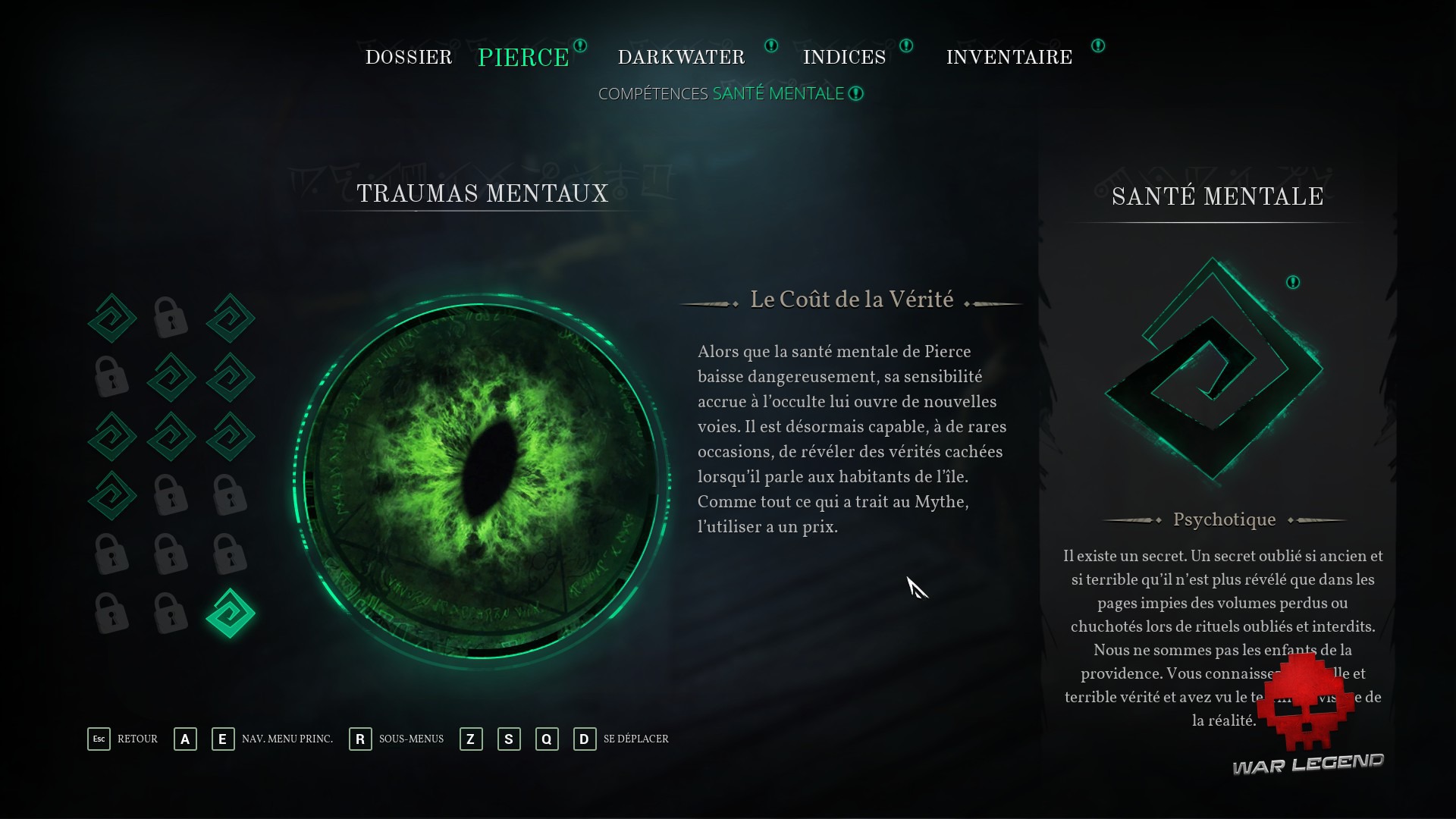Go to the Inventaire tab

click(x=1009, y=58)
